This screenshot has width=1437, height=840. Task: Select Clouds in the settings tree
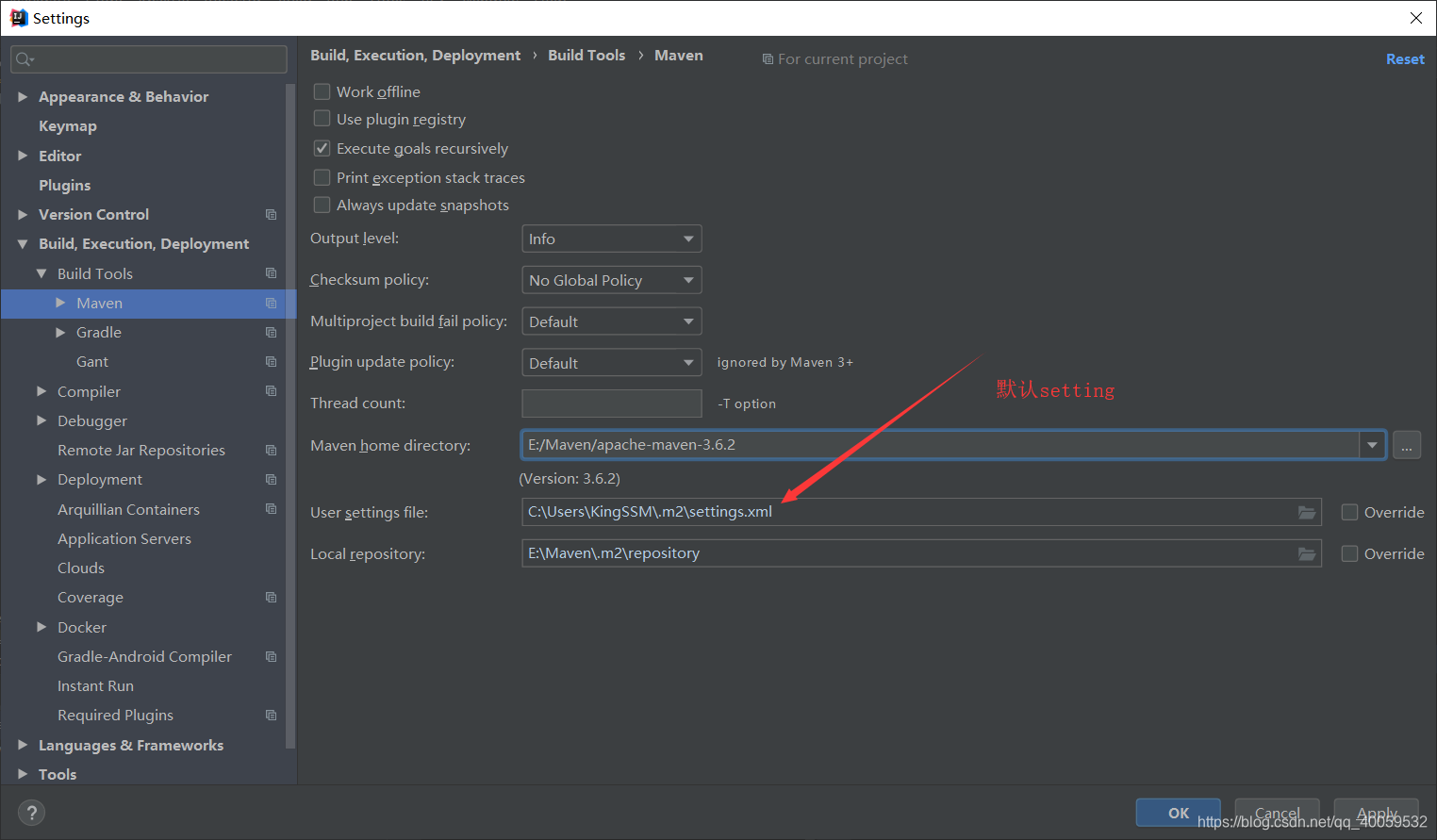pos(81,568)
